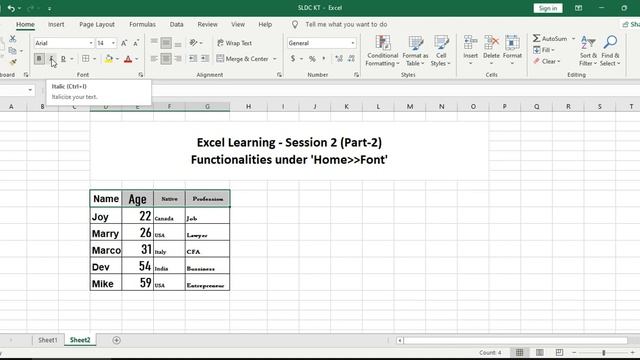Image resolution: width=640 pixels, height=360 pixels.
Task: Apply the red Font Color
Action: (128, 59)
